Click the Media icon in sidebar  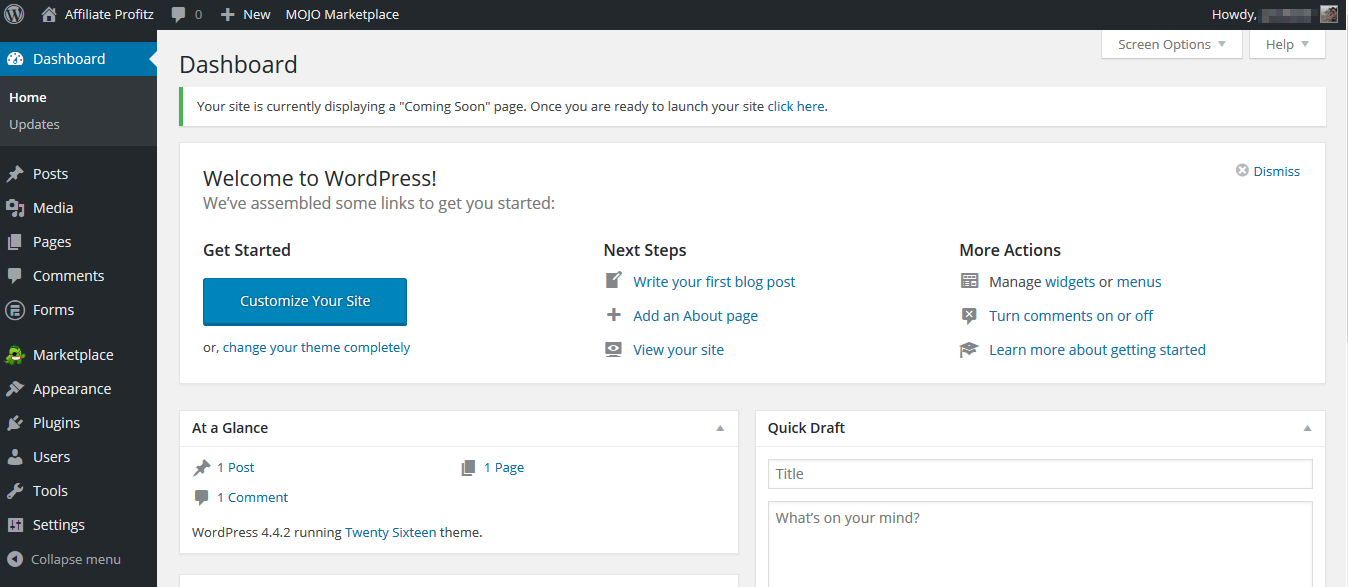click(15, 208)
